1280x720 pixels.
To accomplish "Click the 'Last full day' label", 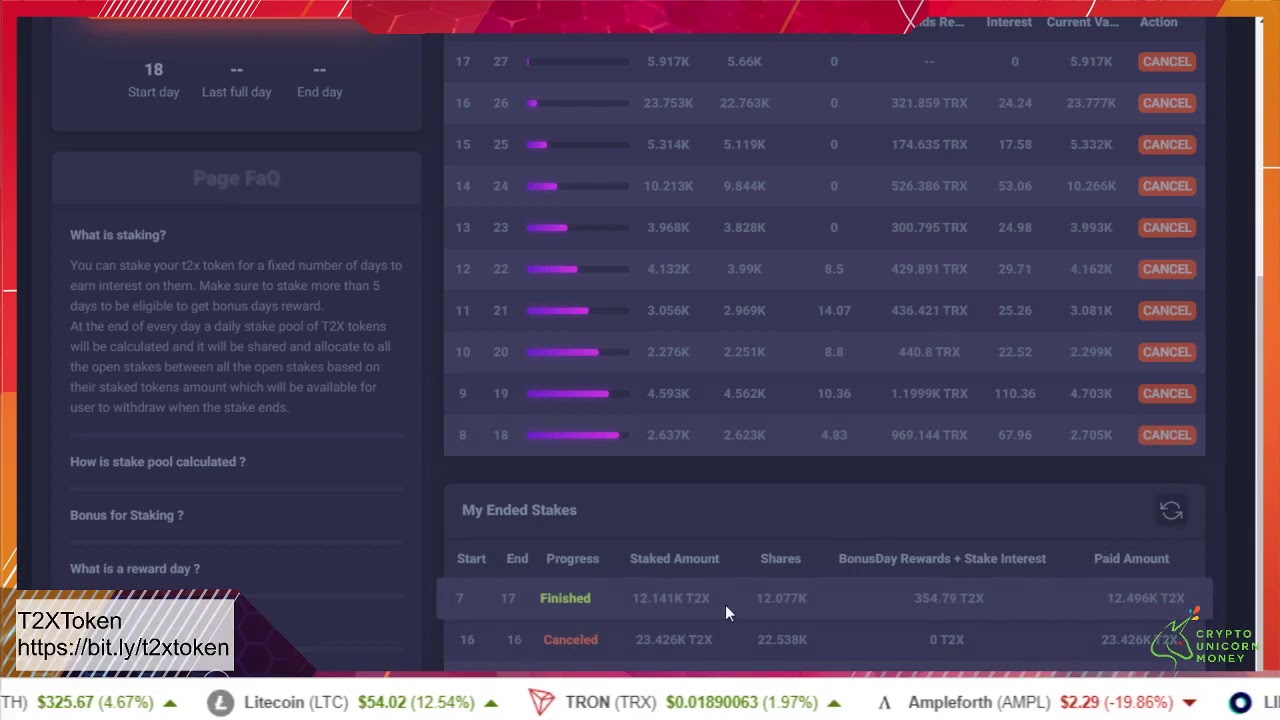I will point(236,92).
